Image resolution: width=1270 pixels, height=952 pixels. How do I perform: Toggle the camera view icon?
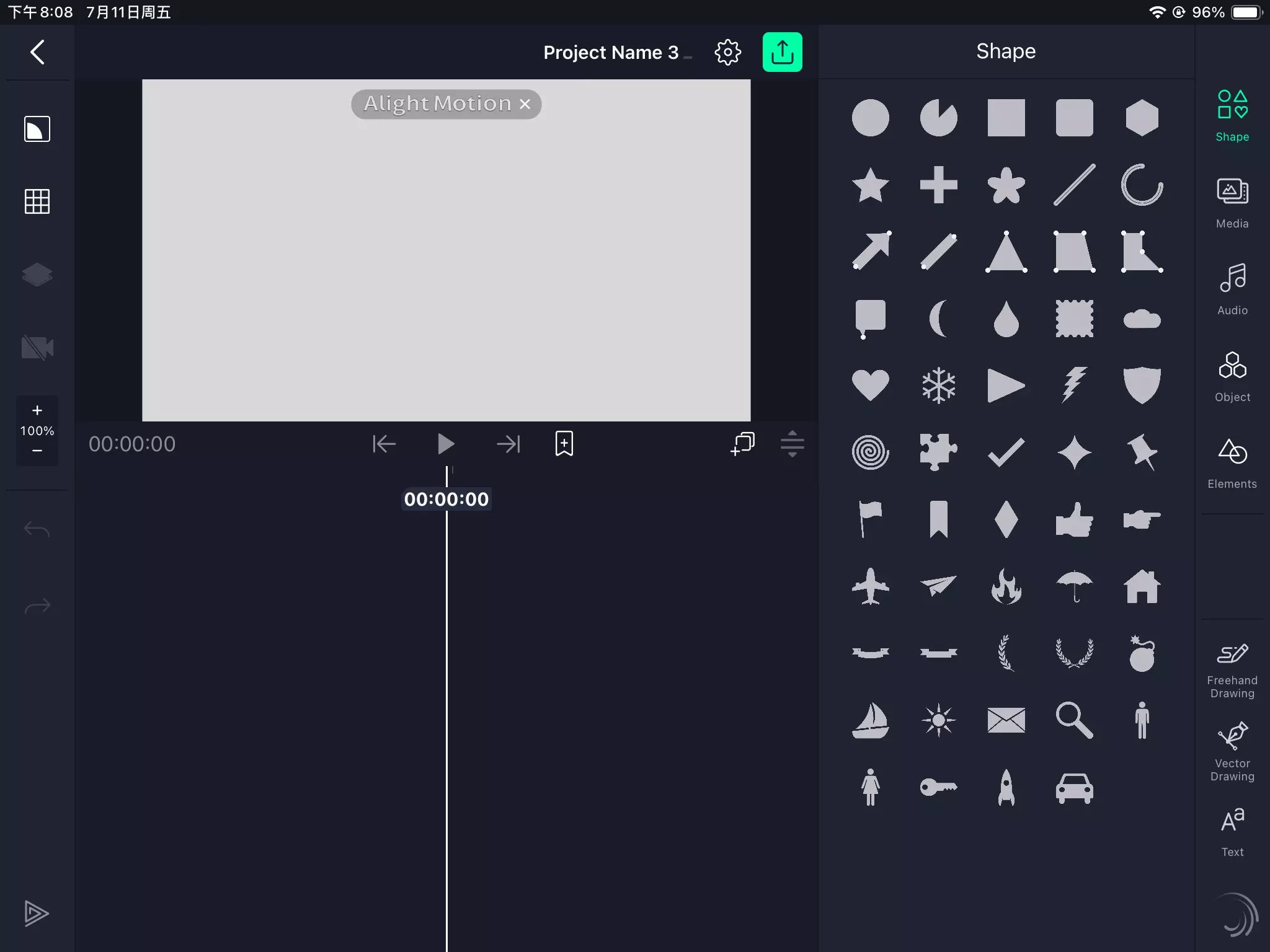(37, 348)
